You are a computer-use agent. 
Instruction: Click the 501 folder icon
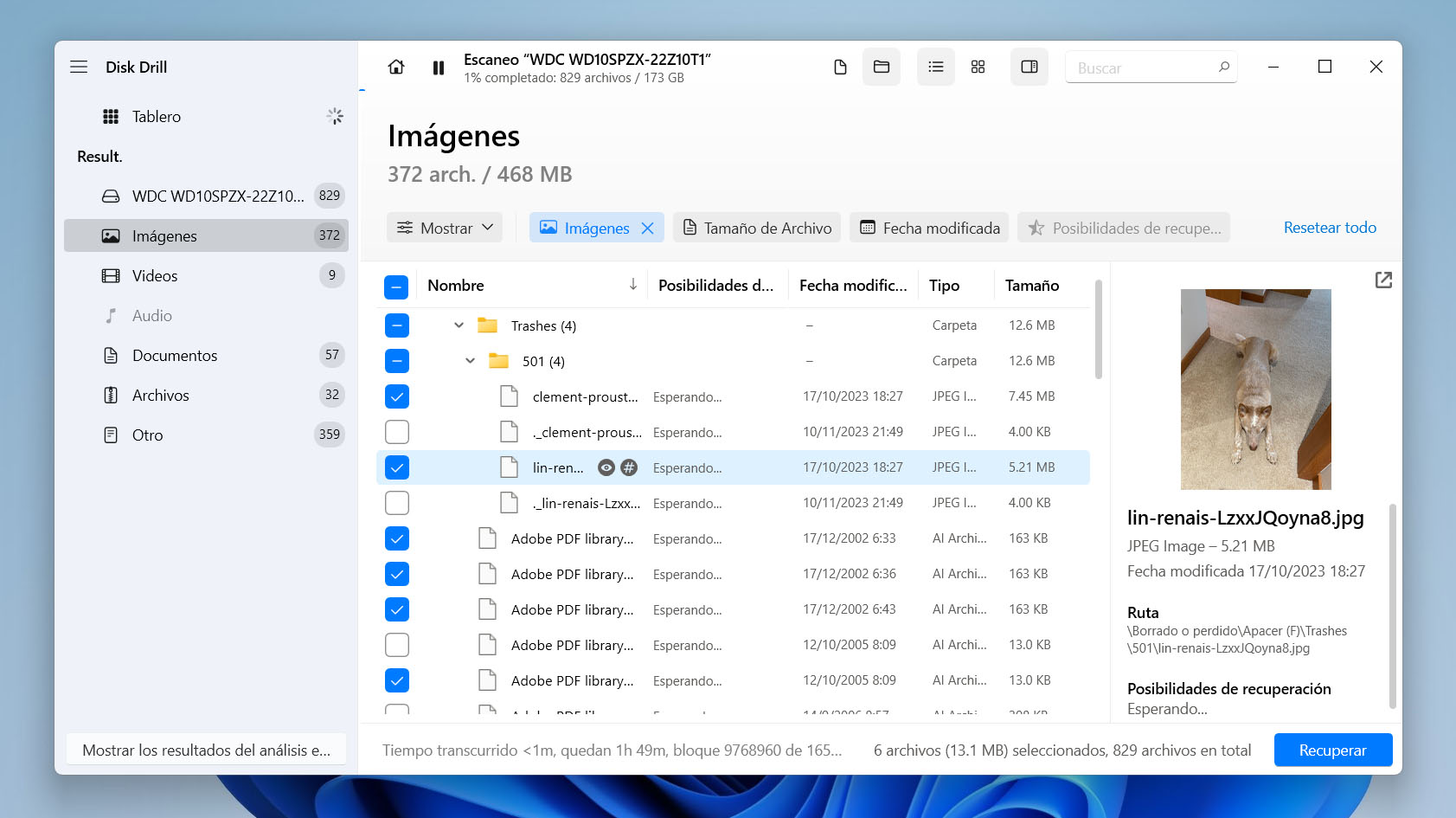[499, 361]
